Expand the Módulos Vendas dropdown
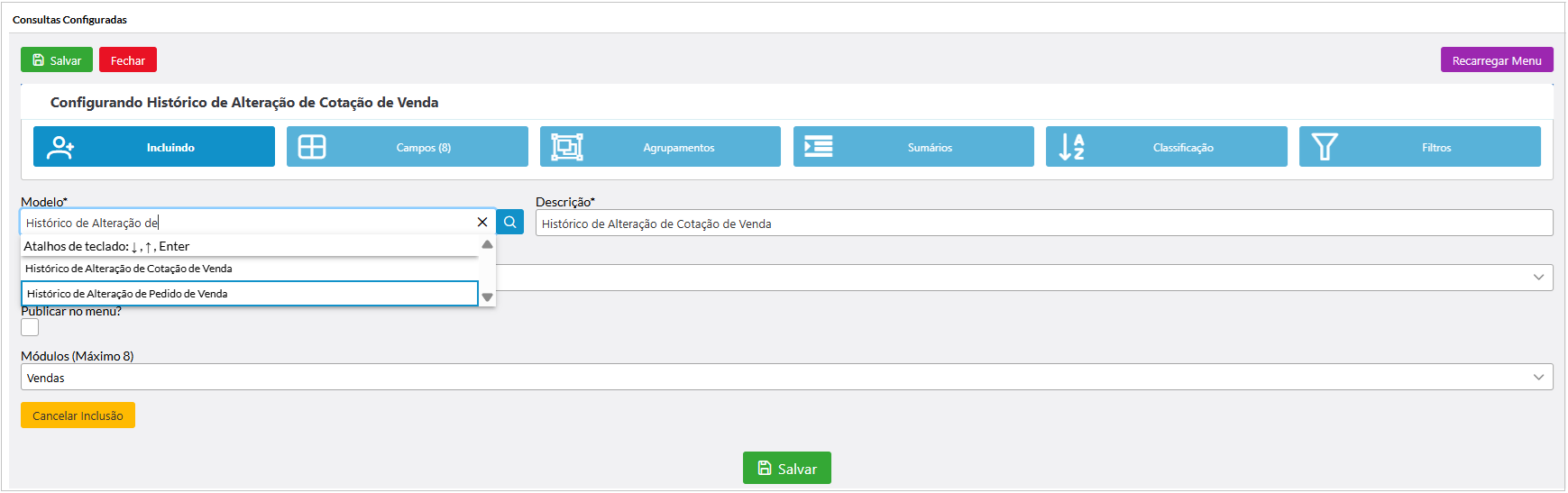Viewport: 1568px width, 493px height. (1538, 378)
